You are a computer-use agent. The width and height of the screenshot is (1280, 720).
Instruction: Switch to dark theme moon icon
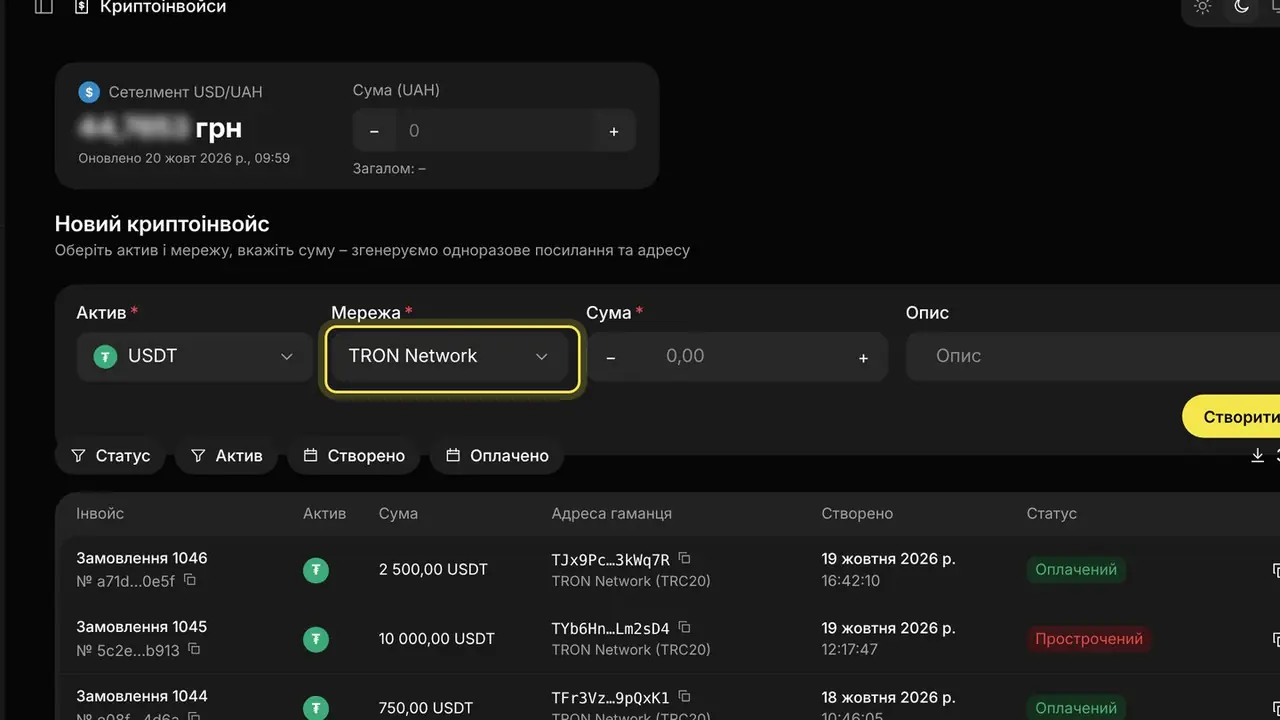click(1242, 7)
